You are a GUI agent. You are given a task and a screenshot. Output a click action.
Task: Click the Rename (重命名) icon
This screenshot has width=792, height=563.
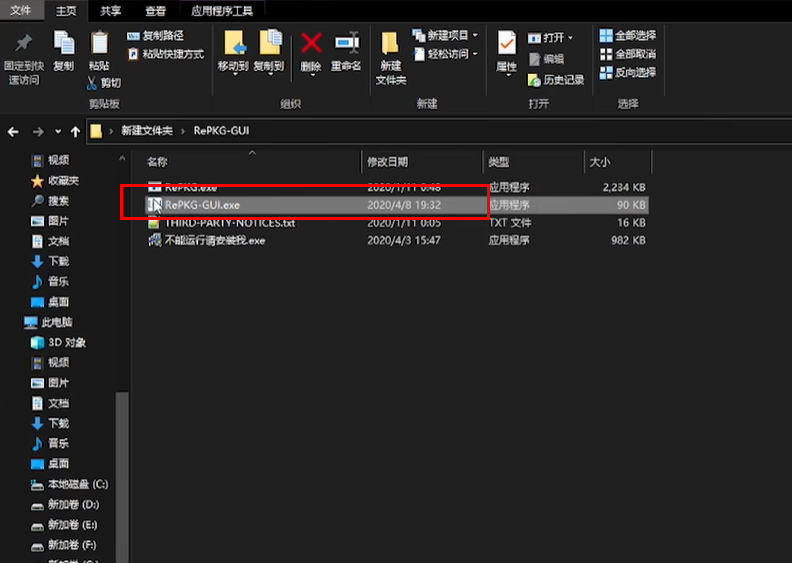coord(346,44)
